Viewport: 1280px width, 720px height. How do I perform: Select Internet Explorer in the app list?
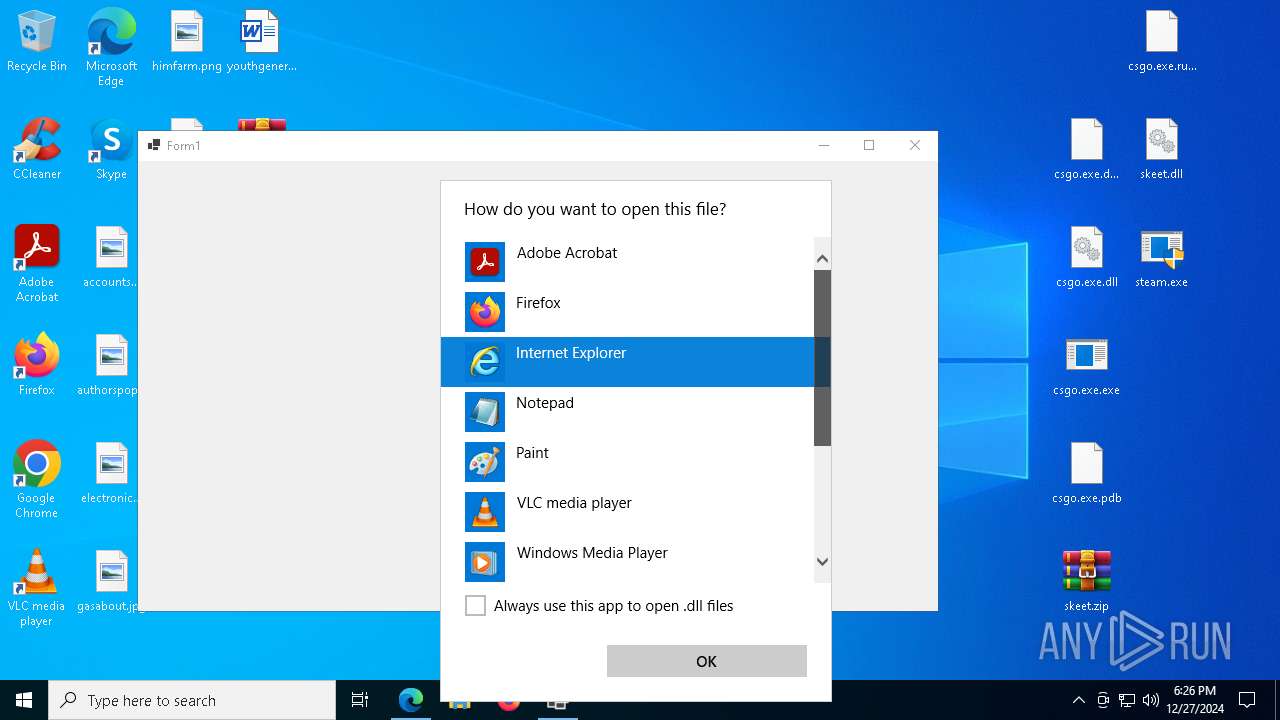click(628, 362)
